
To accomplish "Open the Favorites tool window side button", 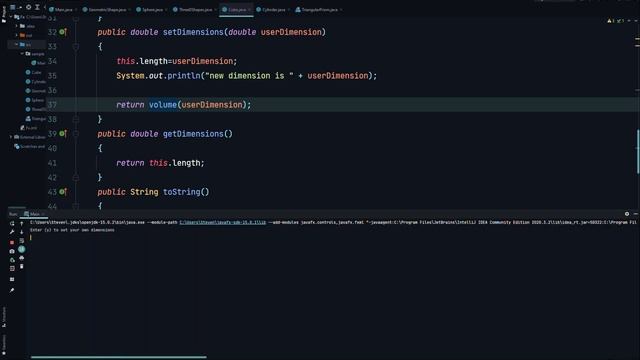I will coord(4,345).
